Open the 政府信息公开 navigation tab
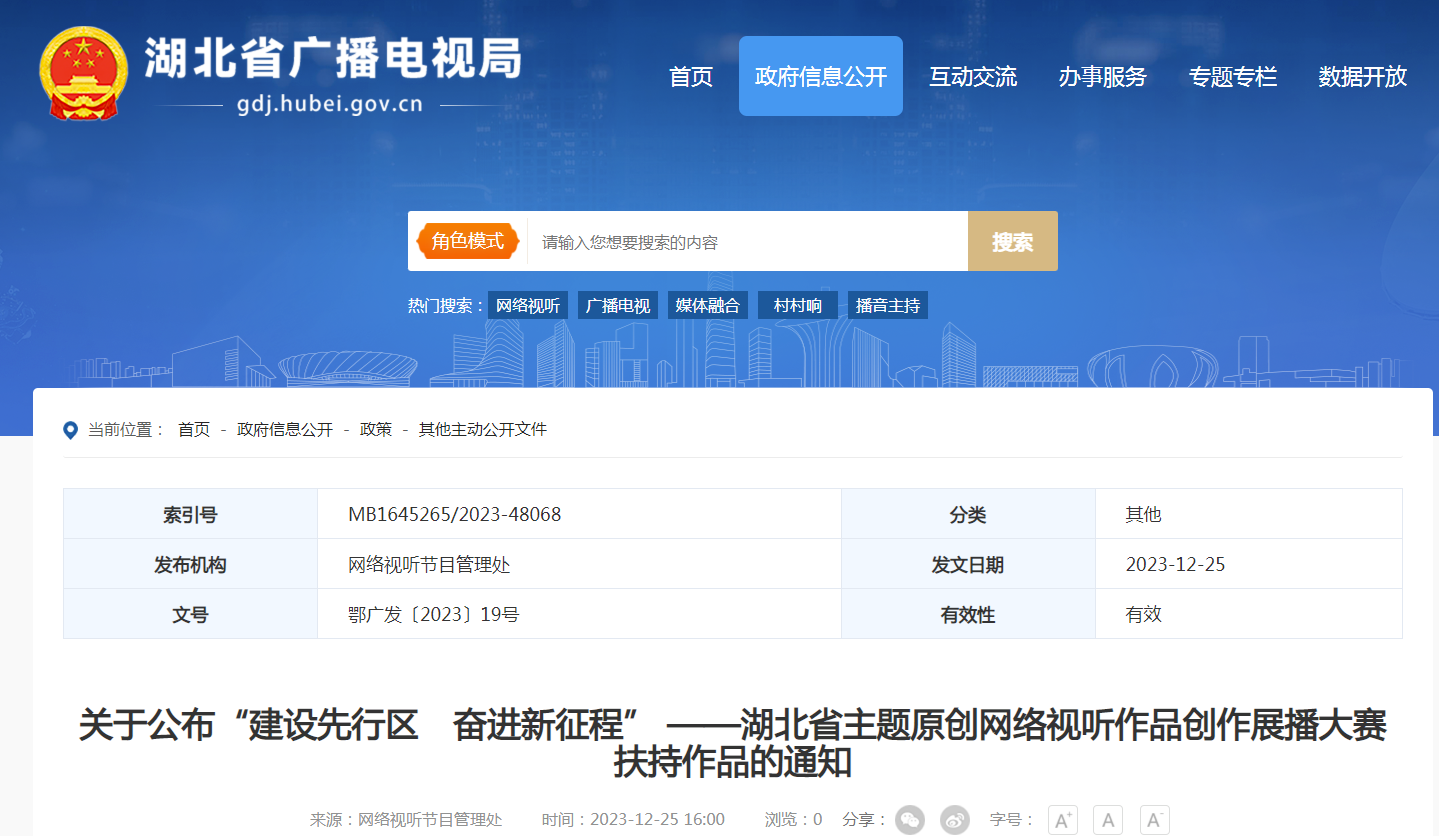This screenshot has height=836, width=1439. click(x=820, y=77)
